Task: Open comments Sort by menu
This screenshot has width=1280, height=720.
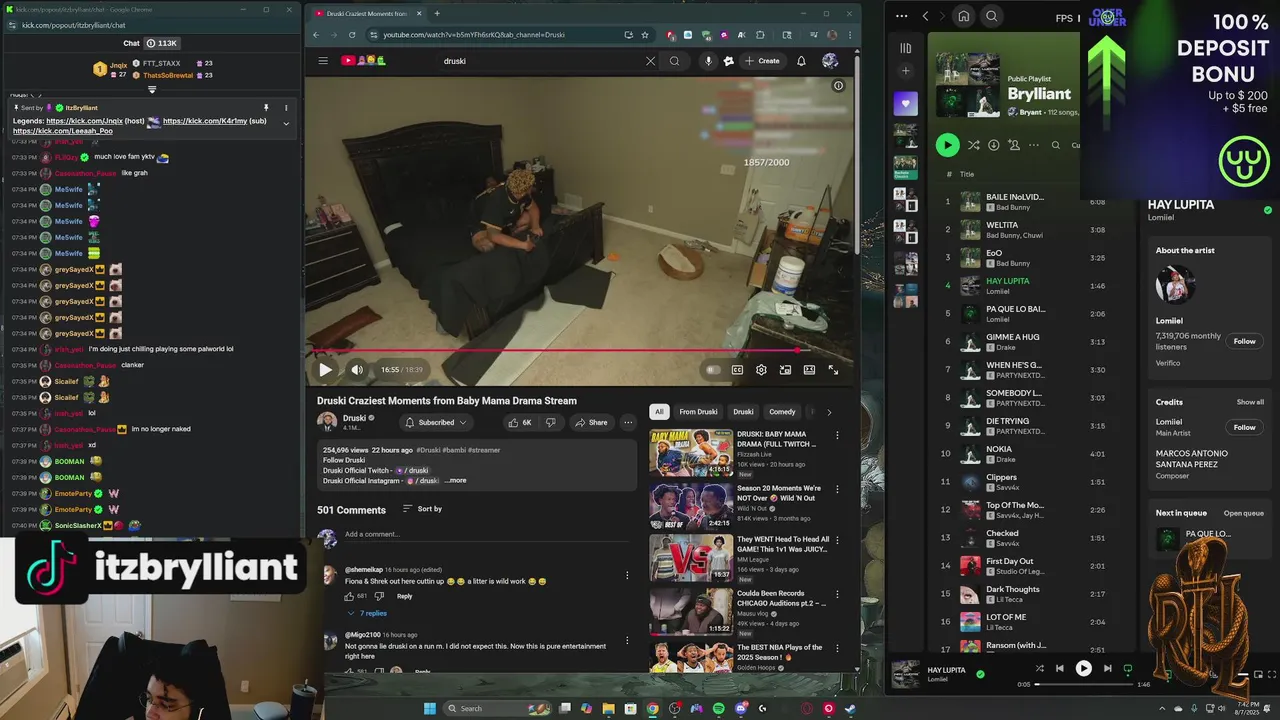Action: 422,509
